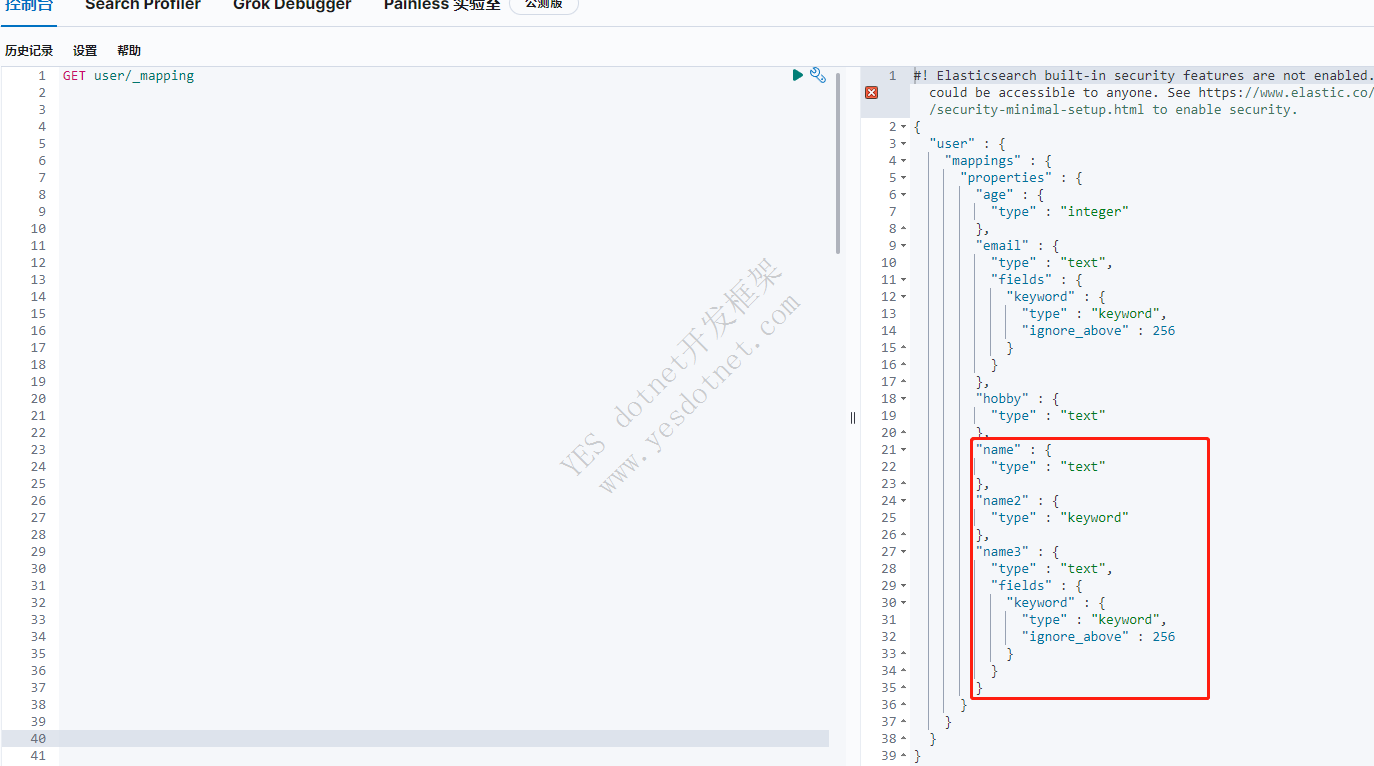Collapse the "properties" node on line 5
This screenshot has width=1374, height=766.
904,178
